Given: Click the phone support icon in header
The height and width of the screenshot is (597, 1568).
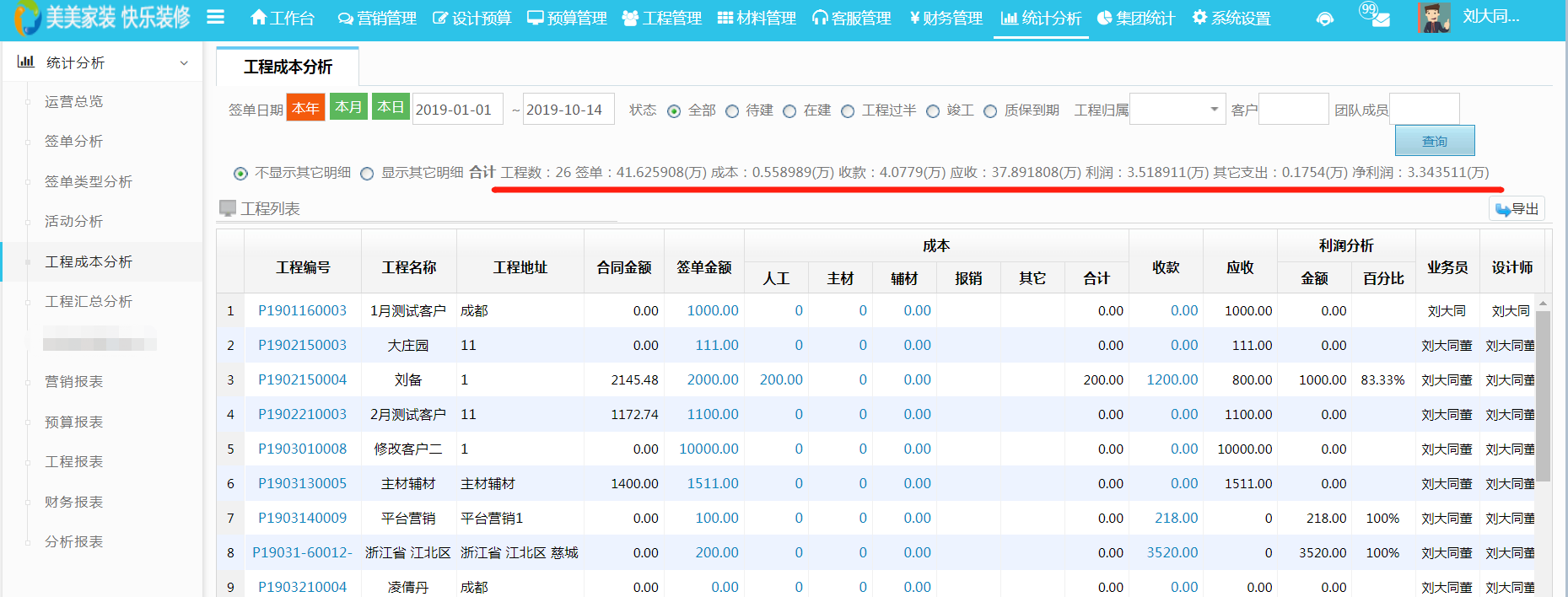Looking at the screenshot, I should [x=1325, y=19].
